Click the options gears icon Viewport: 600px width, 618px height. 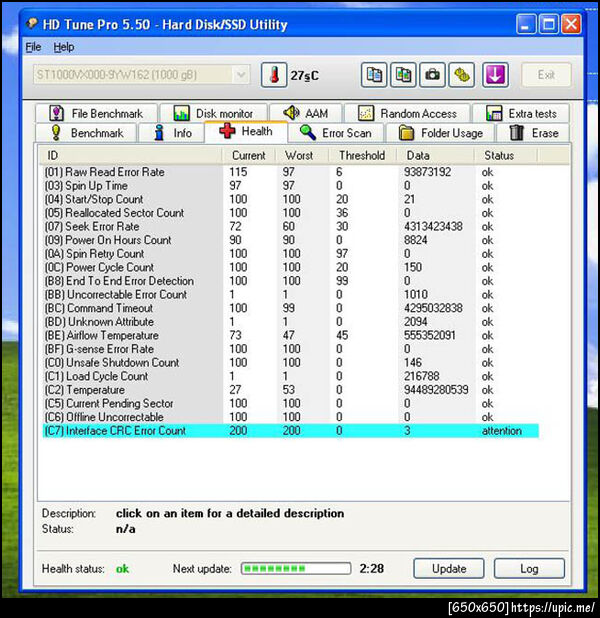[x=462, y=75]
